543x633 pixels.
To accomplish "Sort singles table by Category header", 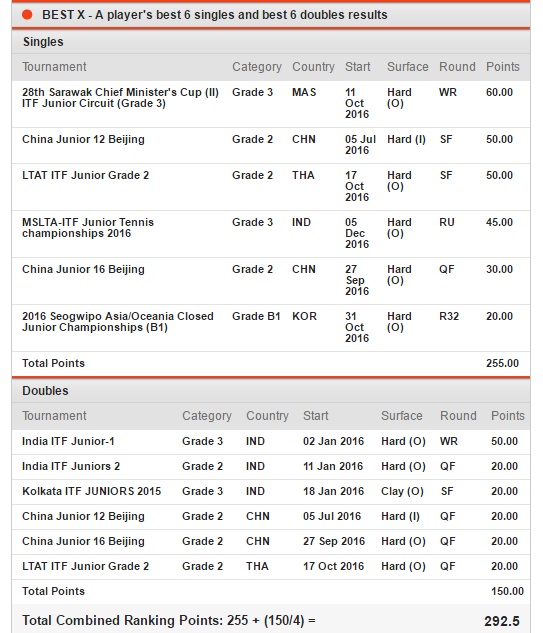I will click(257, 67).
